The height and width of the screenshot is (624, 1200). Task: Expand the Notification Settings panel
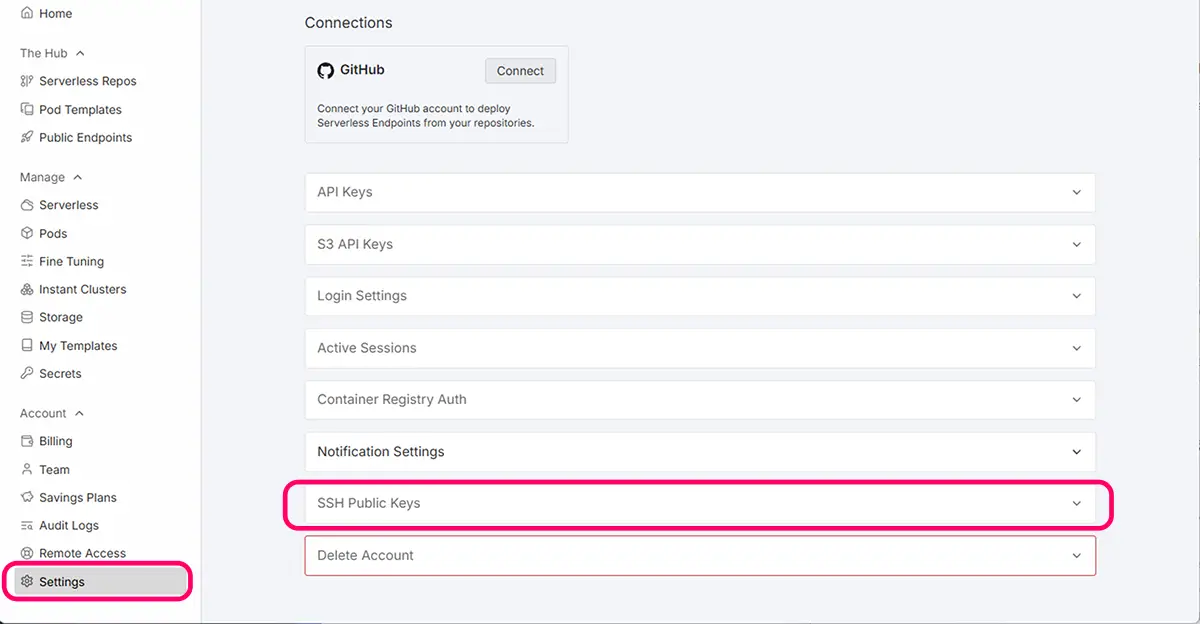tap(699, 451)
